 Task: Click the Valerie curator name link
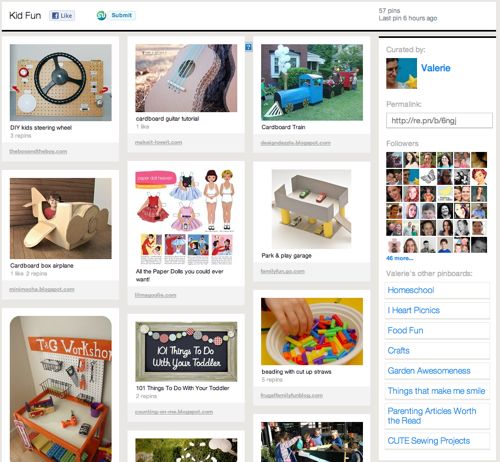click(436, 68)
